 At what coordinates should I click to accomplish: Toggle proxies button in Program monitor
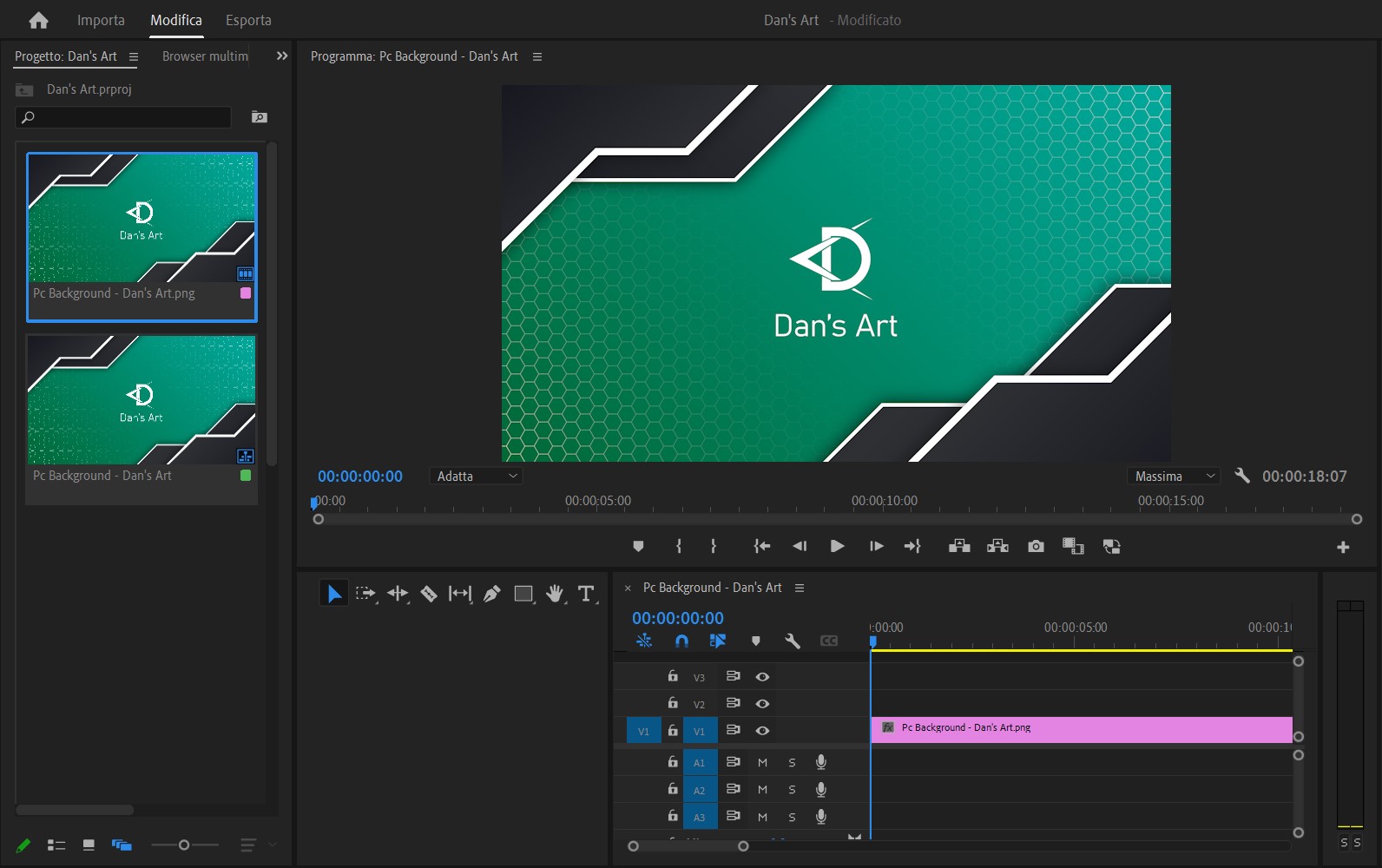[1111, 546]
